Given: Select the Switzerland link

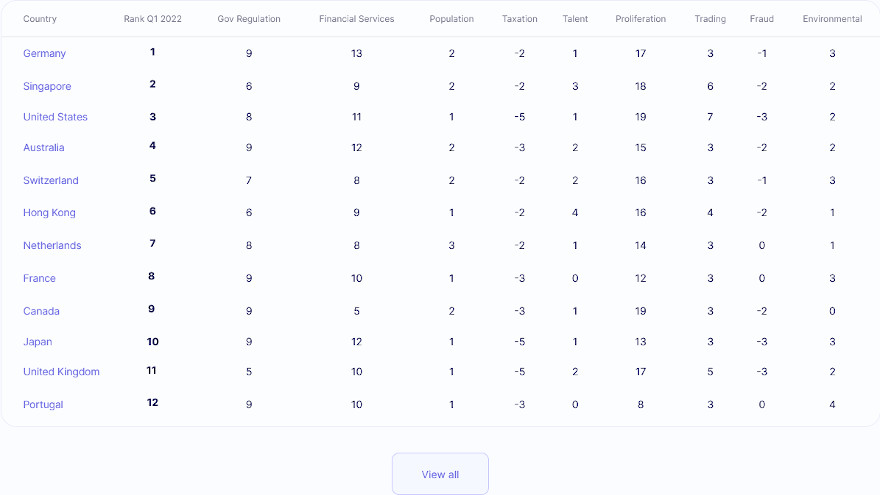Looking at the screenshot, I should coord(50,181).
